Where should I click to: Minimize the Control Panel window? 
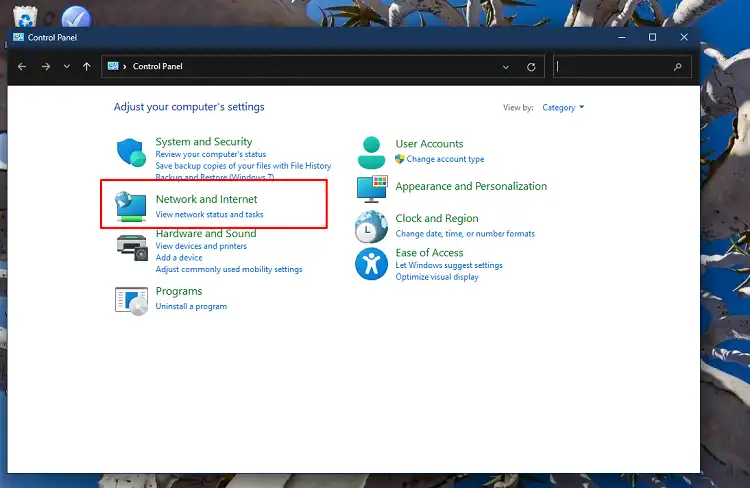coord(621,37)
